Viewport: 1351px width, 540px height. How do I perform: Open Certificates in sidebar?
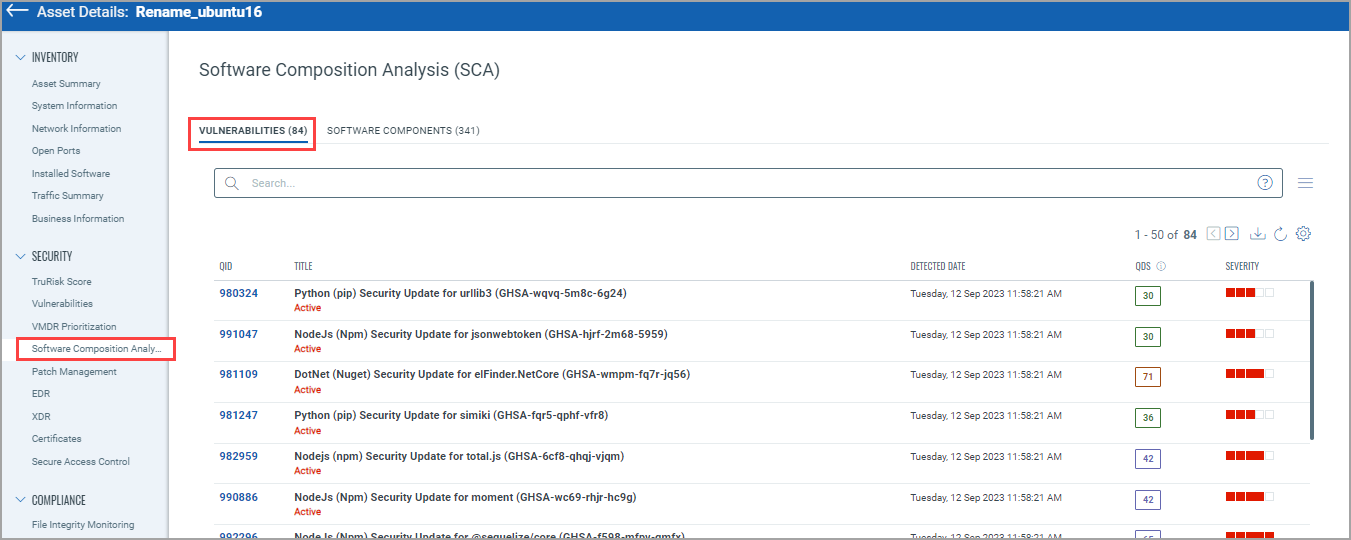(x=57, y=439)
